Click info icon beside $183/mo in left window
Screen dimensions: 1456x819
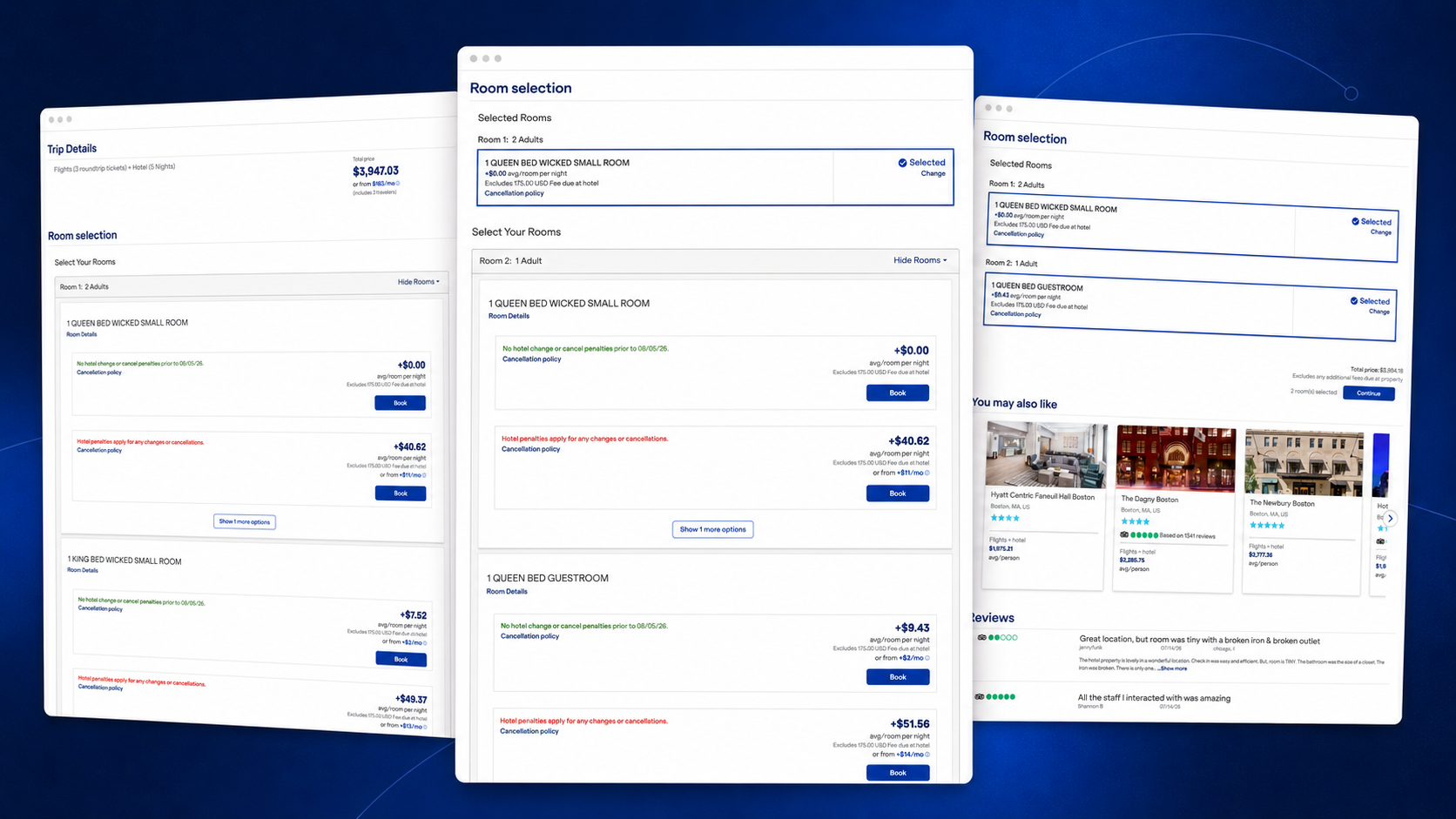pyautogui.click(x=398, y=184)
